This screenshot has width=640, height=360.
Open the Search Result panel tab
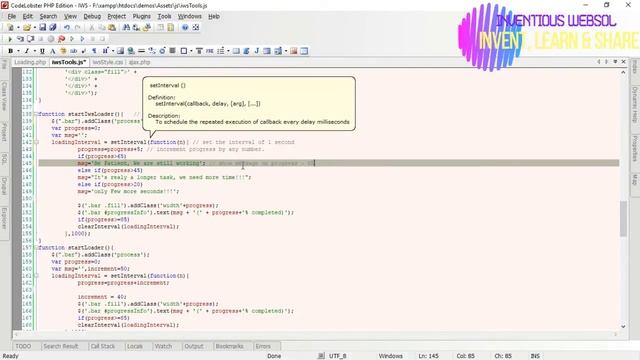click(x=61, y=346)
